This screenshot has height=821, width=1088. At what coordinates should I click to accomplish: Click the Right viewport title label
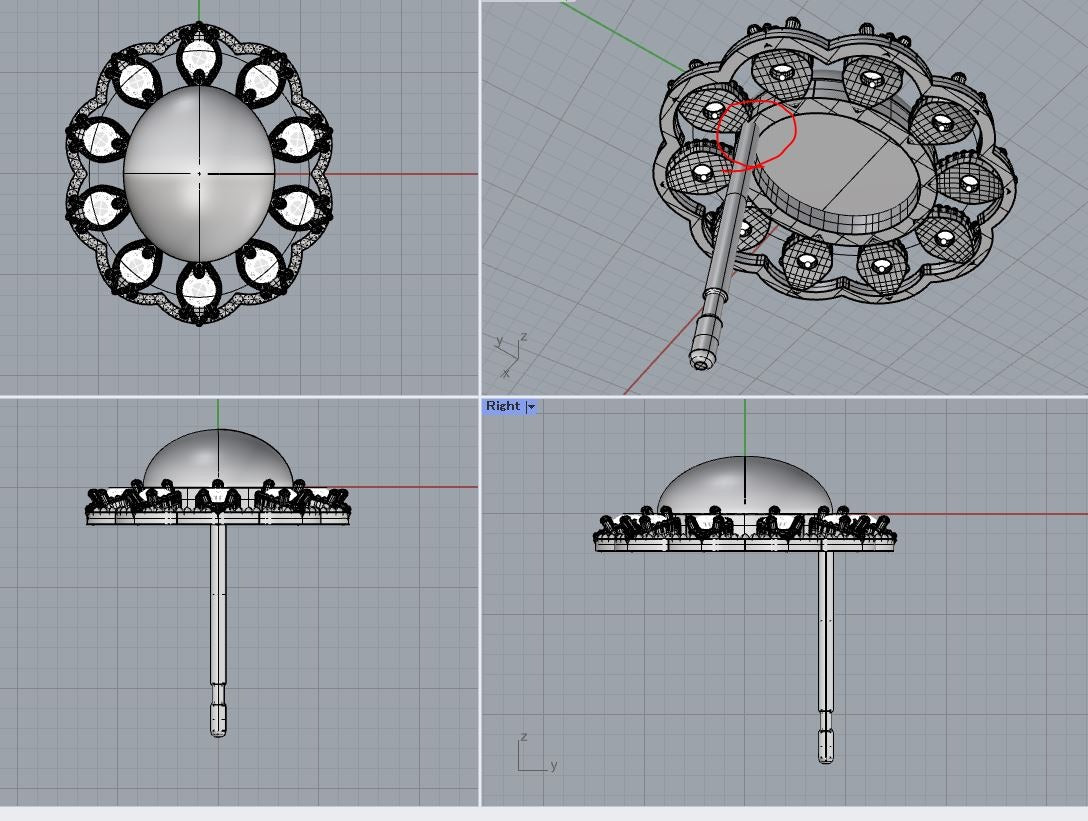(502, 406)
